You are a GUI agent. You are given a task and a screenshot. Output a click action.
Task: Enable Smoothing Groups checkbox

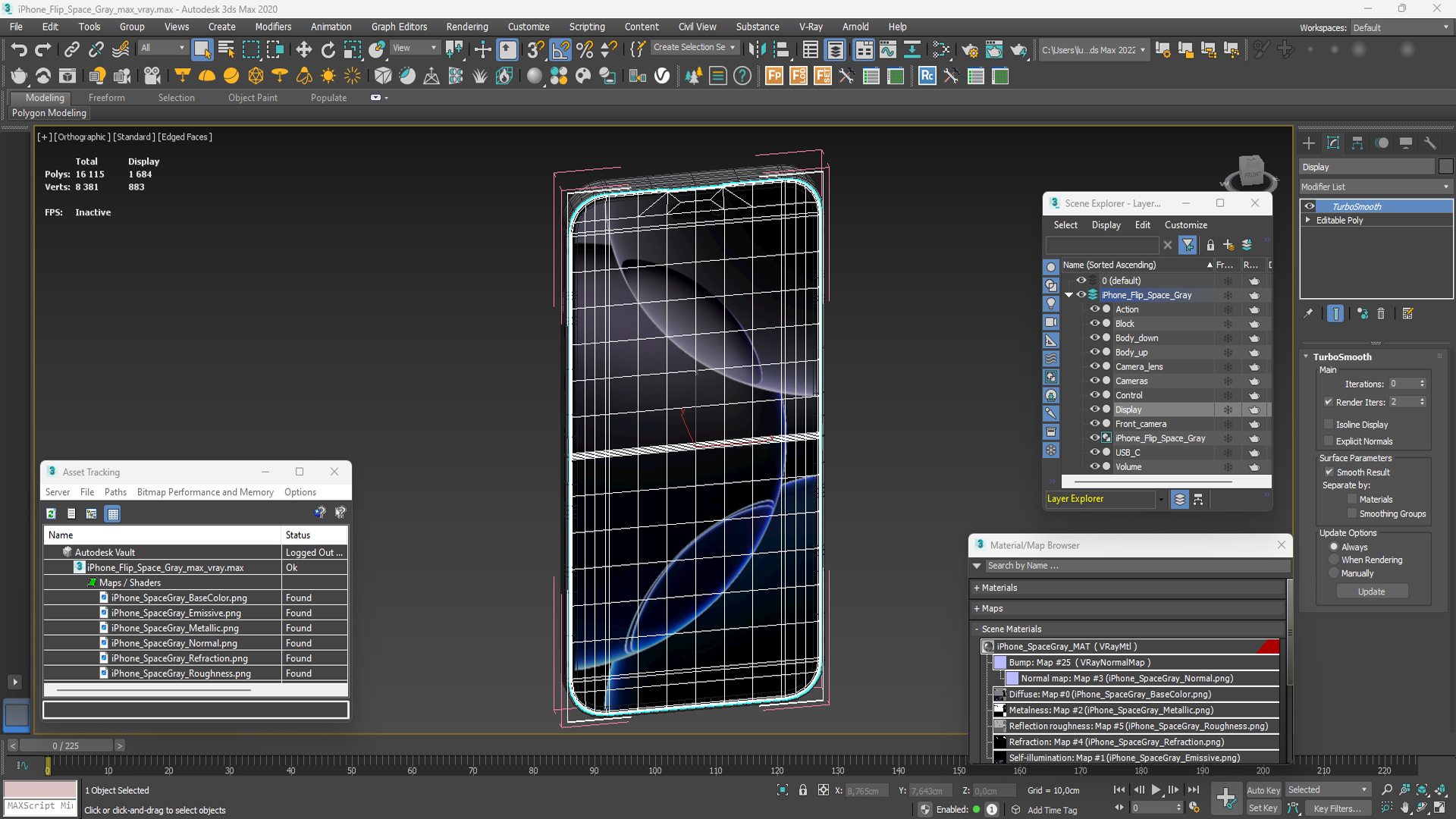1351,513
